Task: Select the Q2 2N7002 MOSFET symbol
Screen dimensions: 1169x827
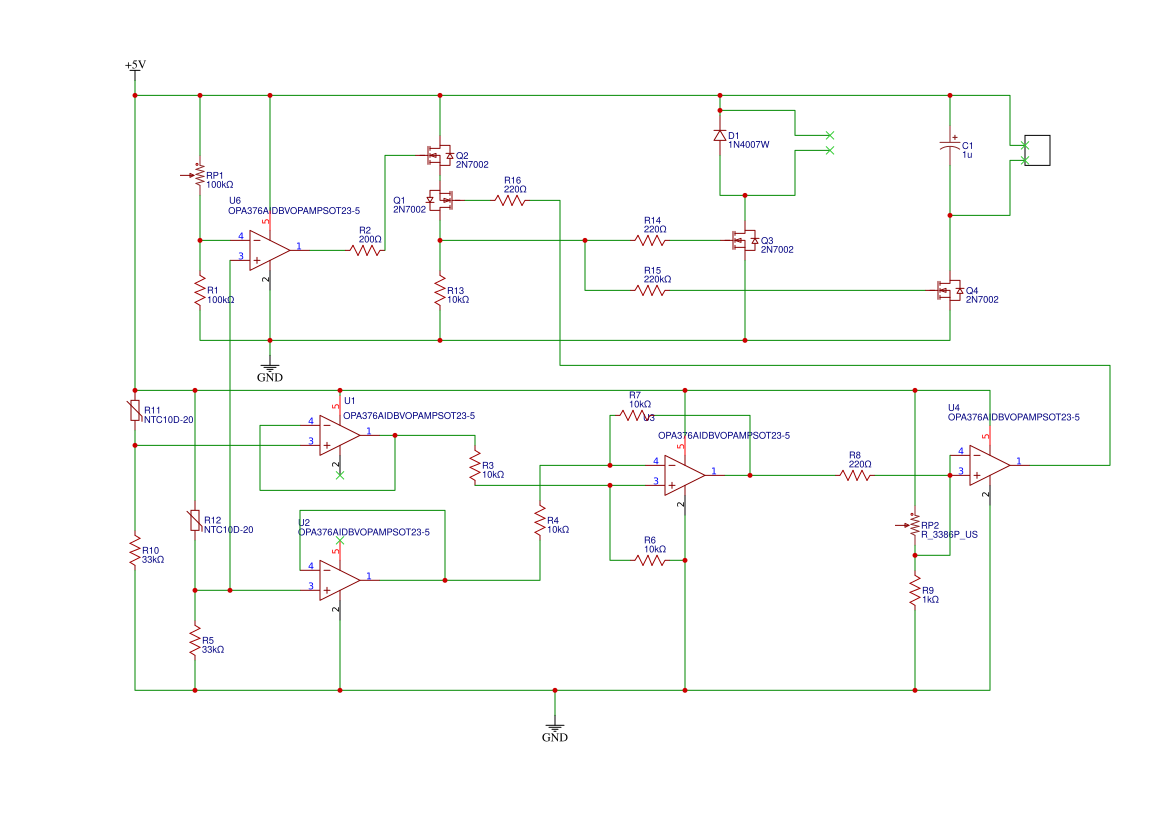Action: click(440, 155)
